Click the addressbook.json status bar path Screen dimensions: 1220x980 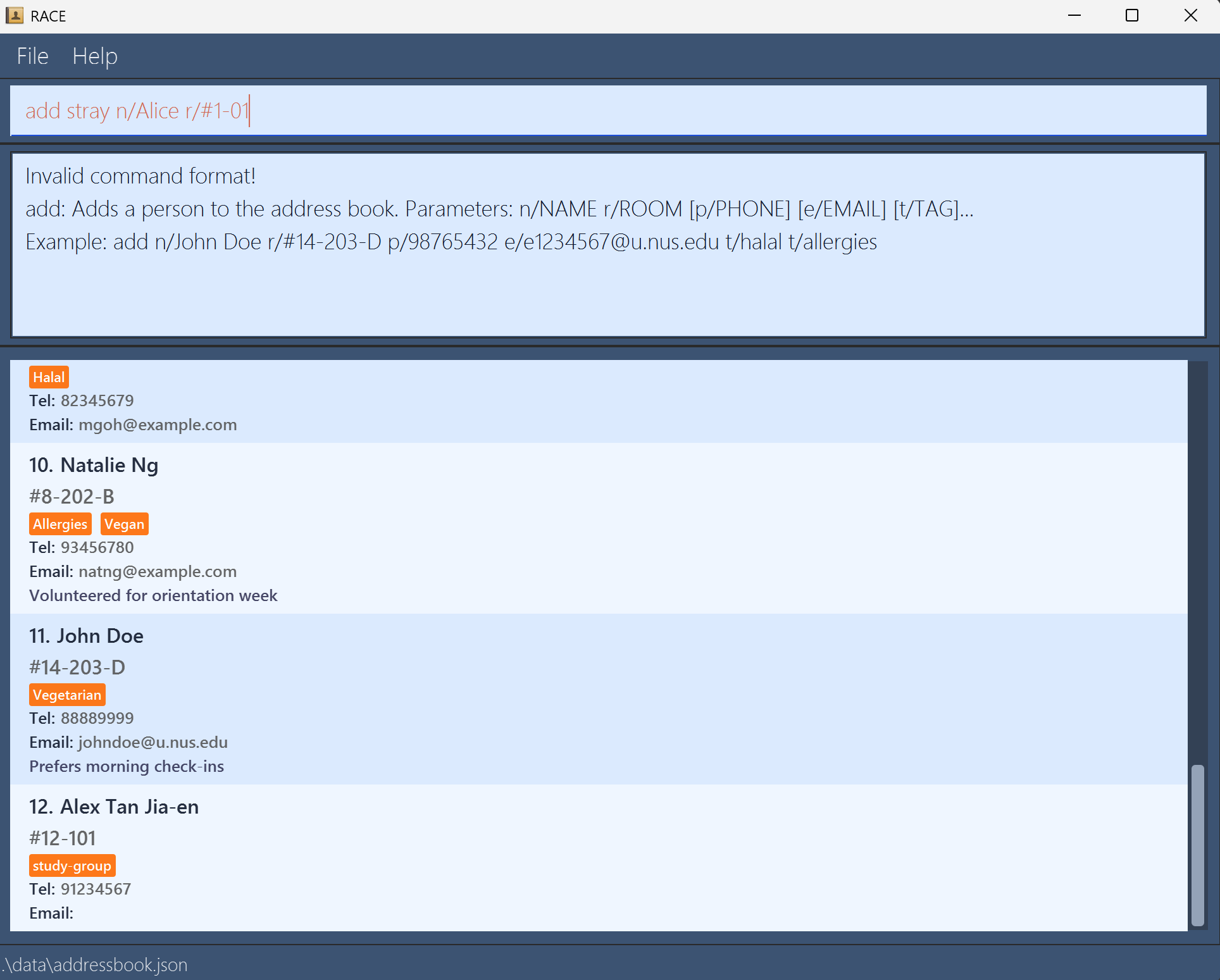[x=96, y=965]
